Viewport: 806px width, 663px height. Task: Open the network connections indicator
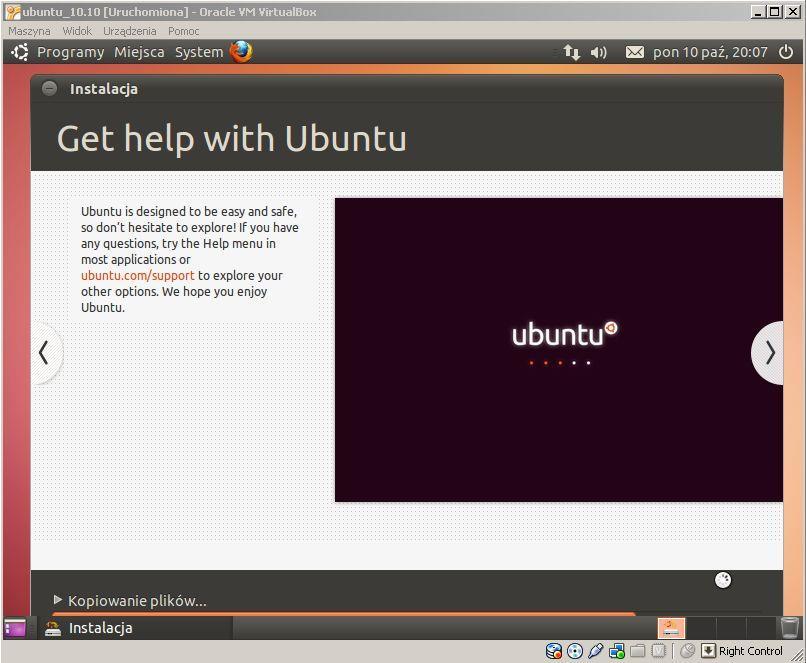coord(572,52)
